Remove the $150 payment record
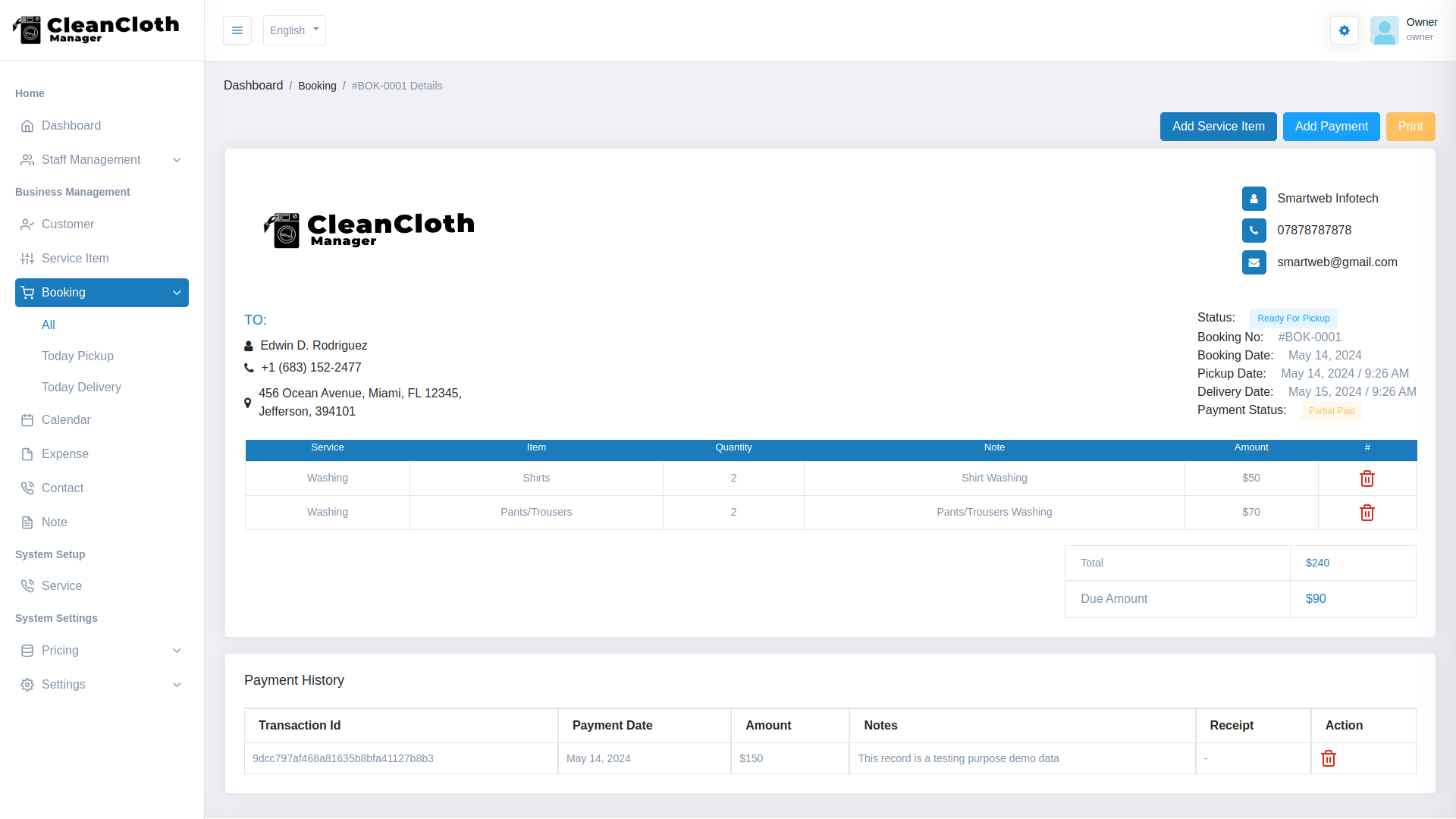 click(1328, 758)
